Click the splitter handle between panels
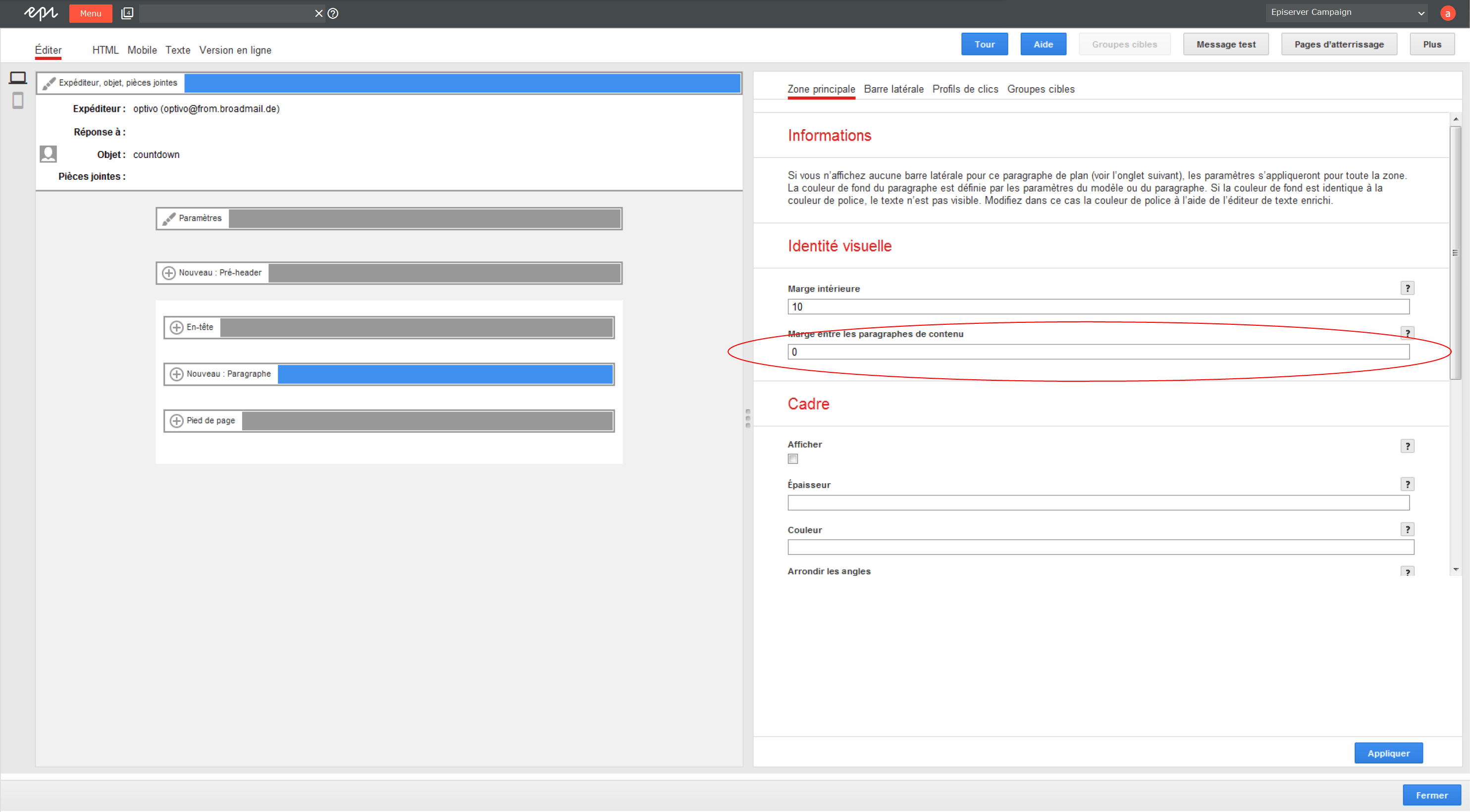1470x812 pixels. 748,418
